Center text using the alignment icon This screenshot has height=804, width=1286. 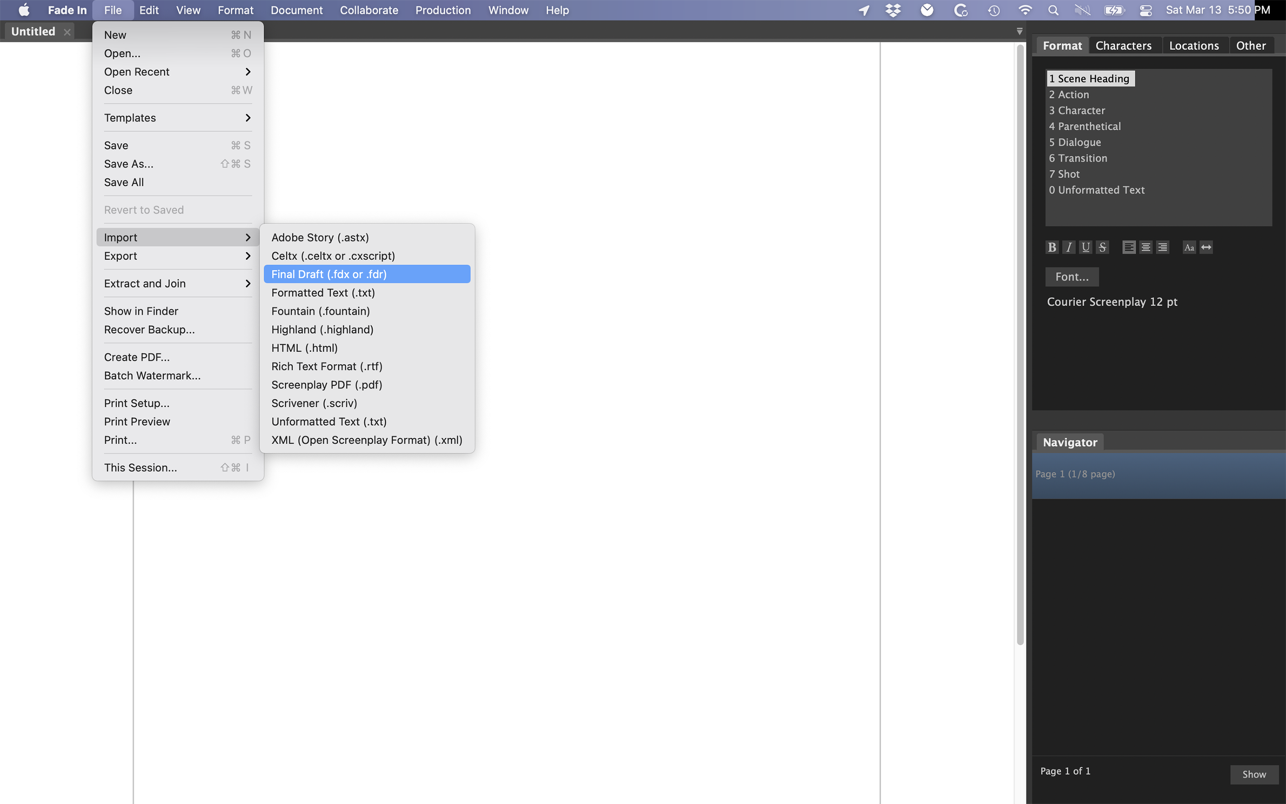[1146, 247]
